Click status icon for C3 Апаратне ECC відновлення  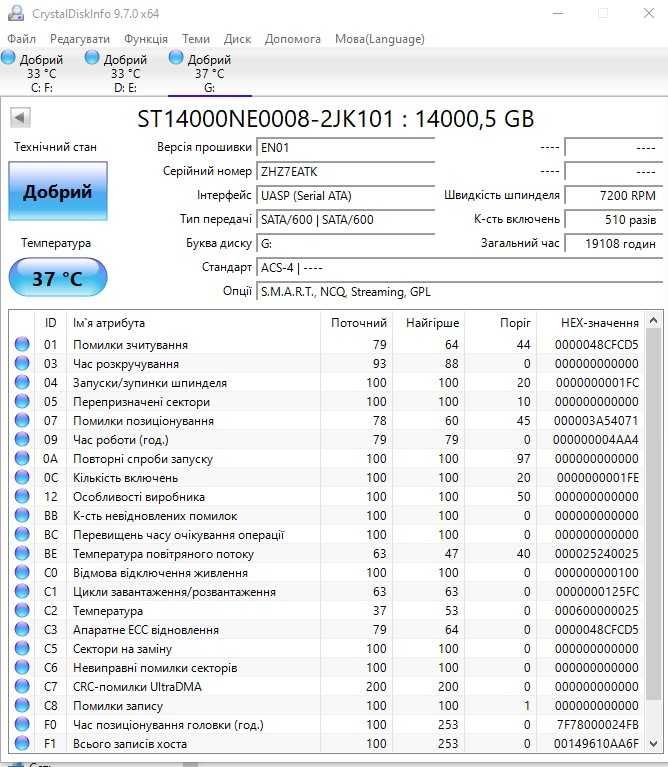coord(22,629)
